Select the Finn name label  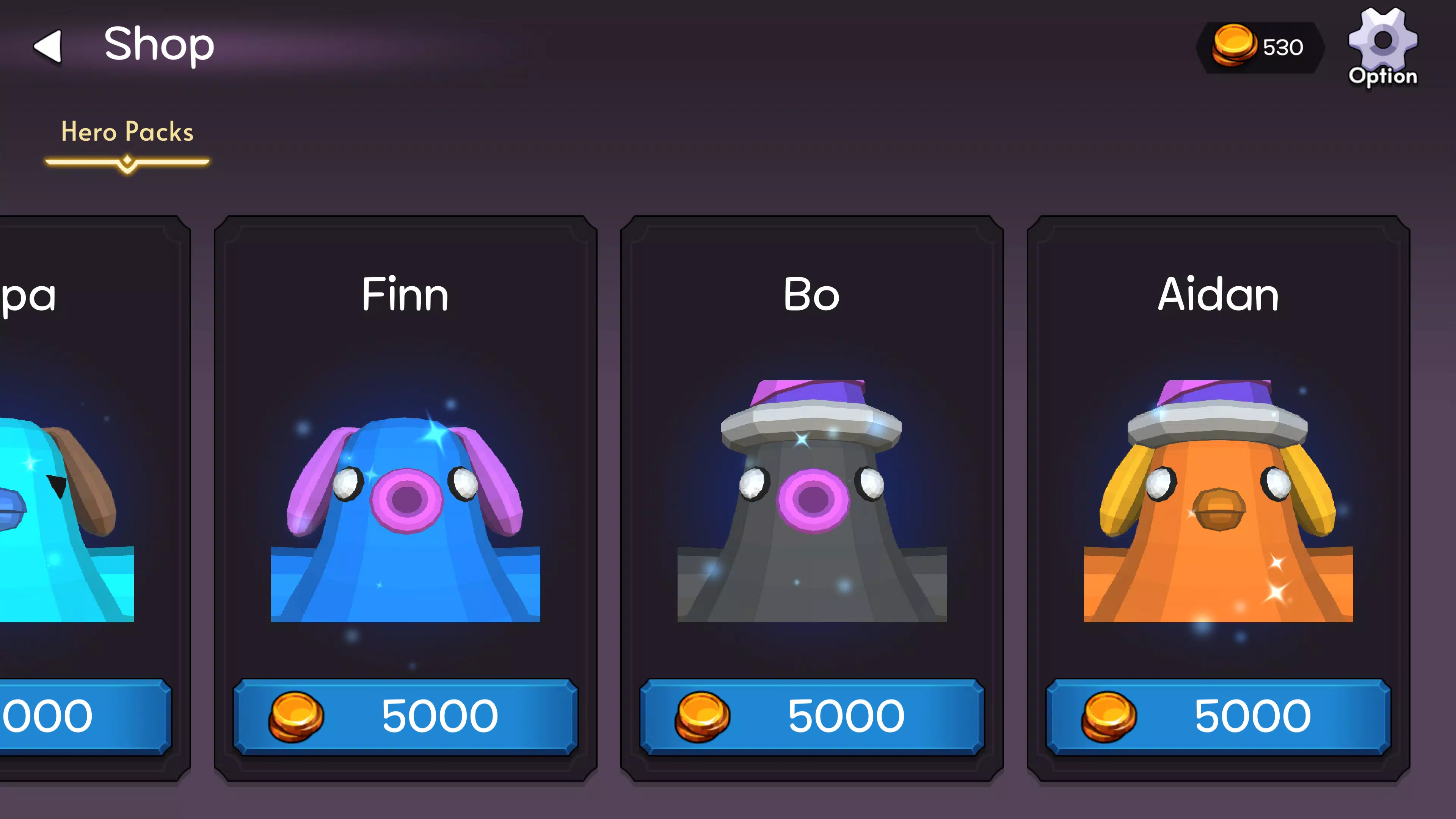[405, 294]
